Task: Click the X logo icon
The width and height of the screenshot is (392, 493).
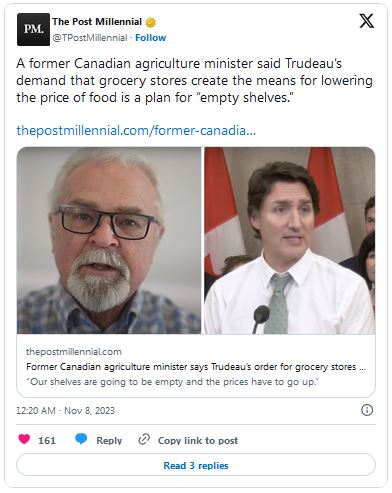Action: click(x=366, y=21)
